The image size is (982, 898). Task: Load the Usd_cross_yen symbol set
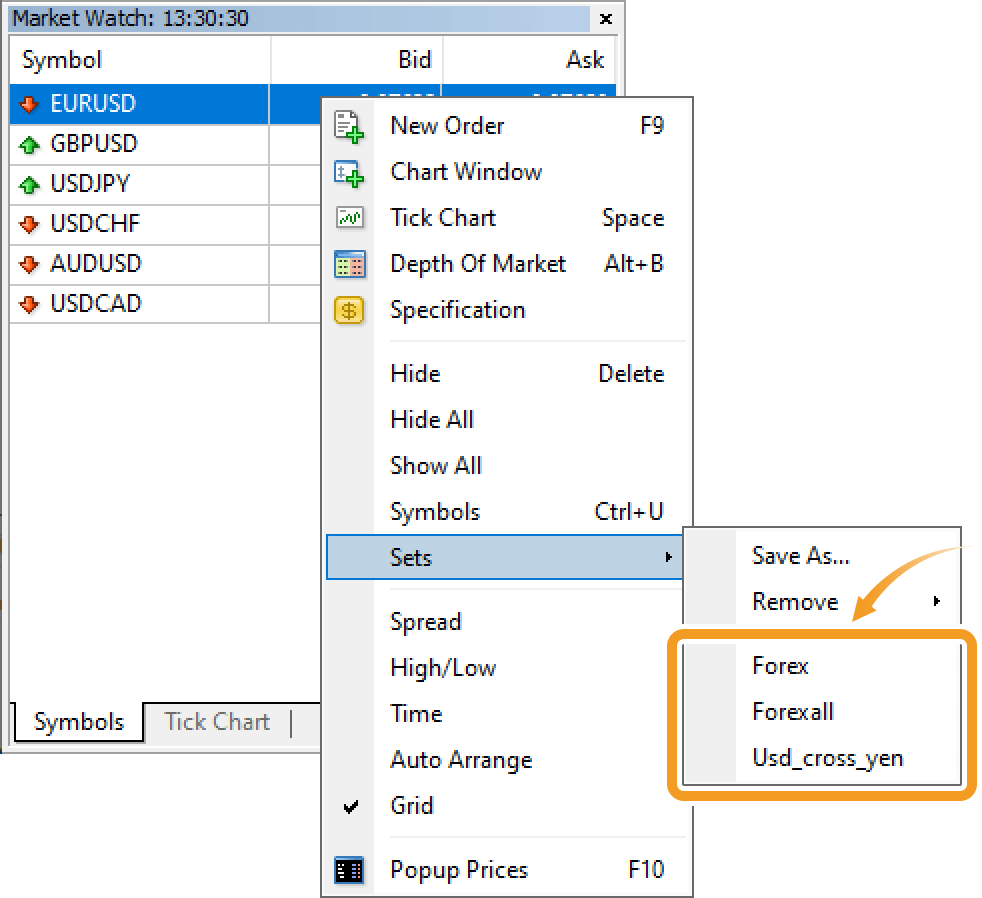coord(822,758)
